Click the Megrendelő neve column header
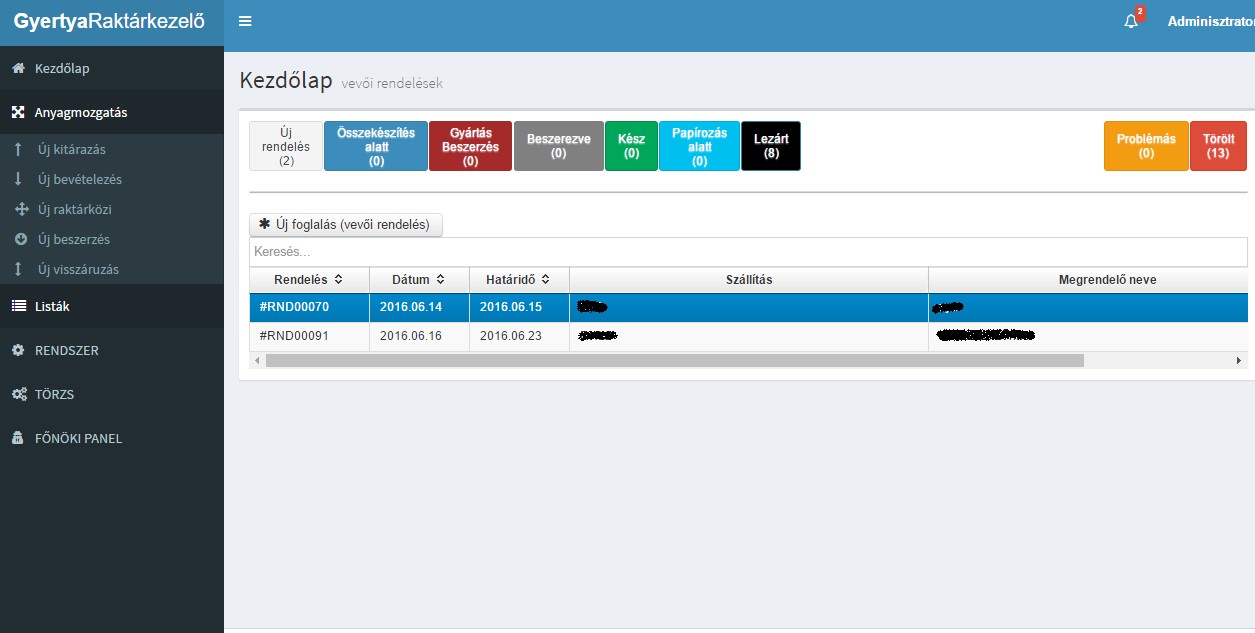The width and height of the screenshot is (1255, 633). click(x=1088, y=280)
